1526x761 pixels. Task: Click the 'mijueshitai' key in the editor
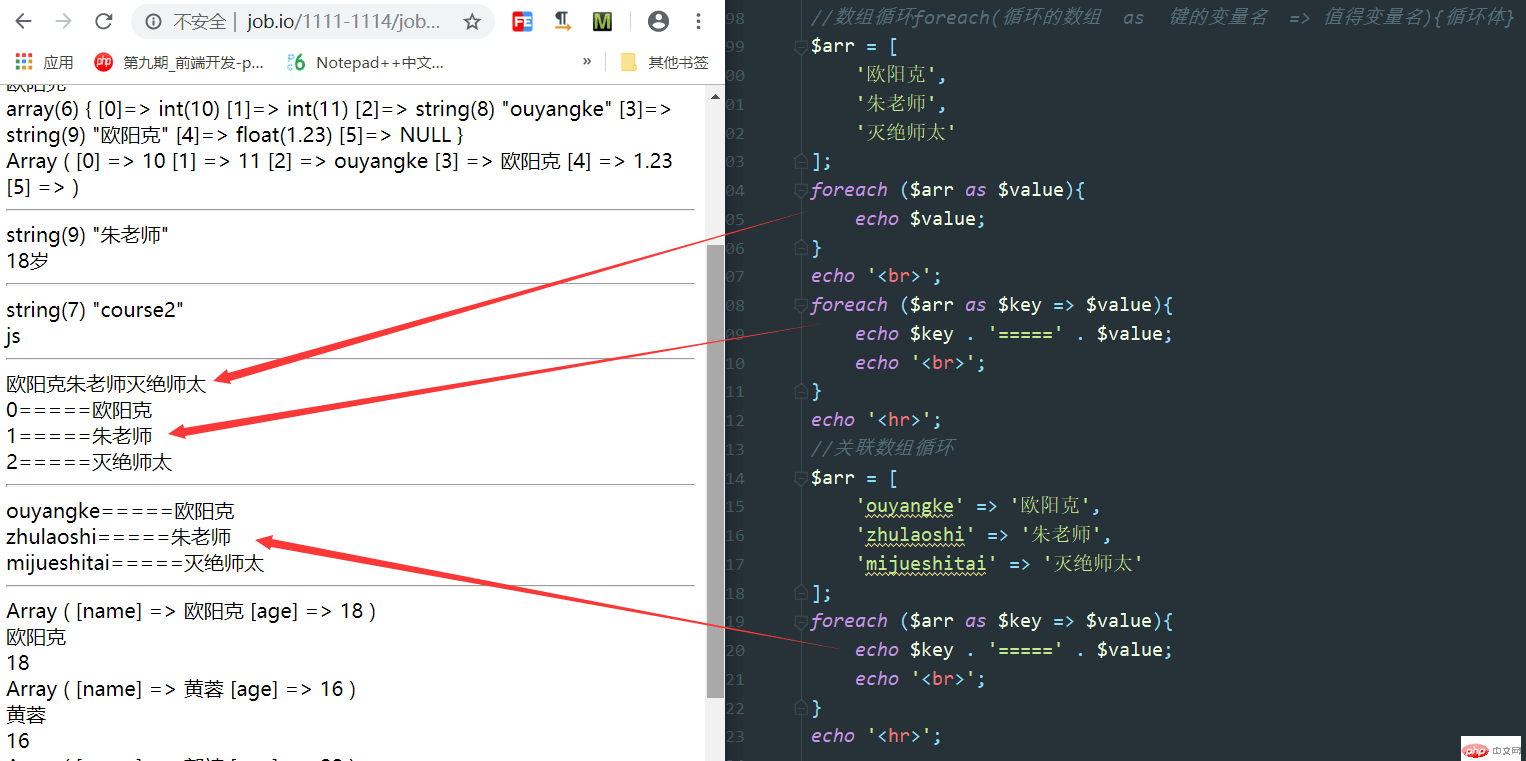pos(926,564)
